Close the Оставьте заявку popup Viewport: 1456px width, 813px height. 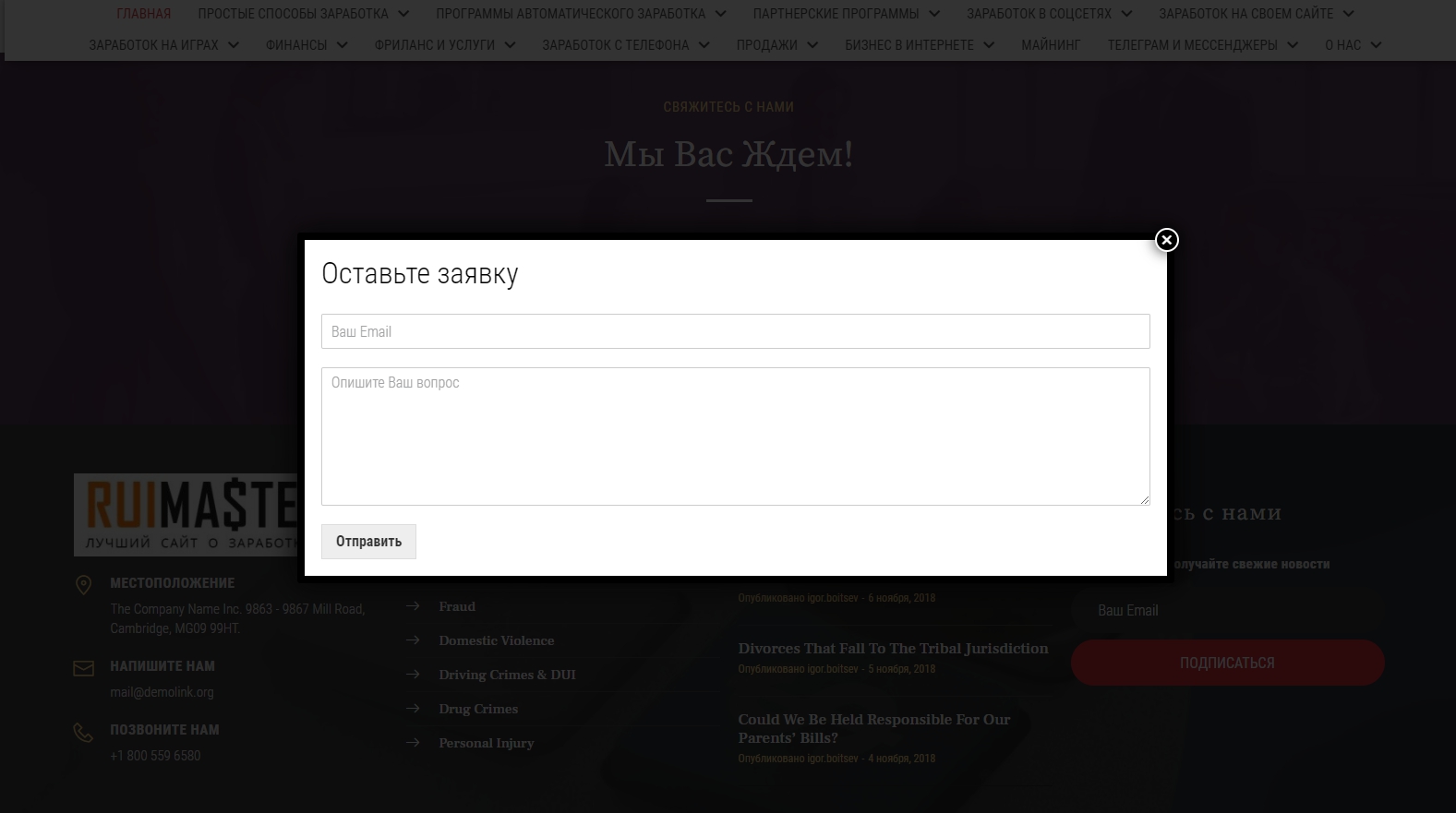(1166, 240)
